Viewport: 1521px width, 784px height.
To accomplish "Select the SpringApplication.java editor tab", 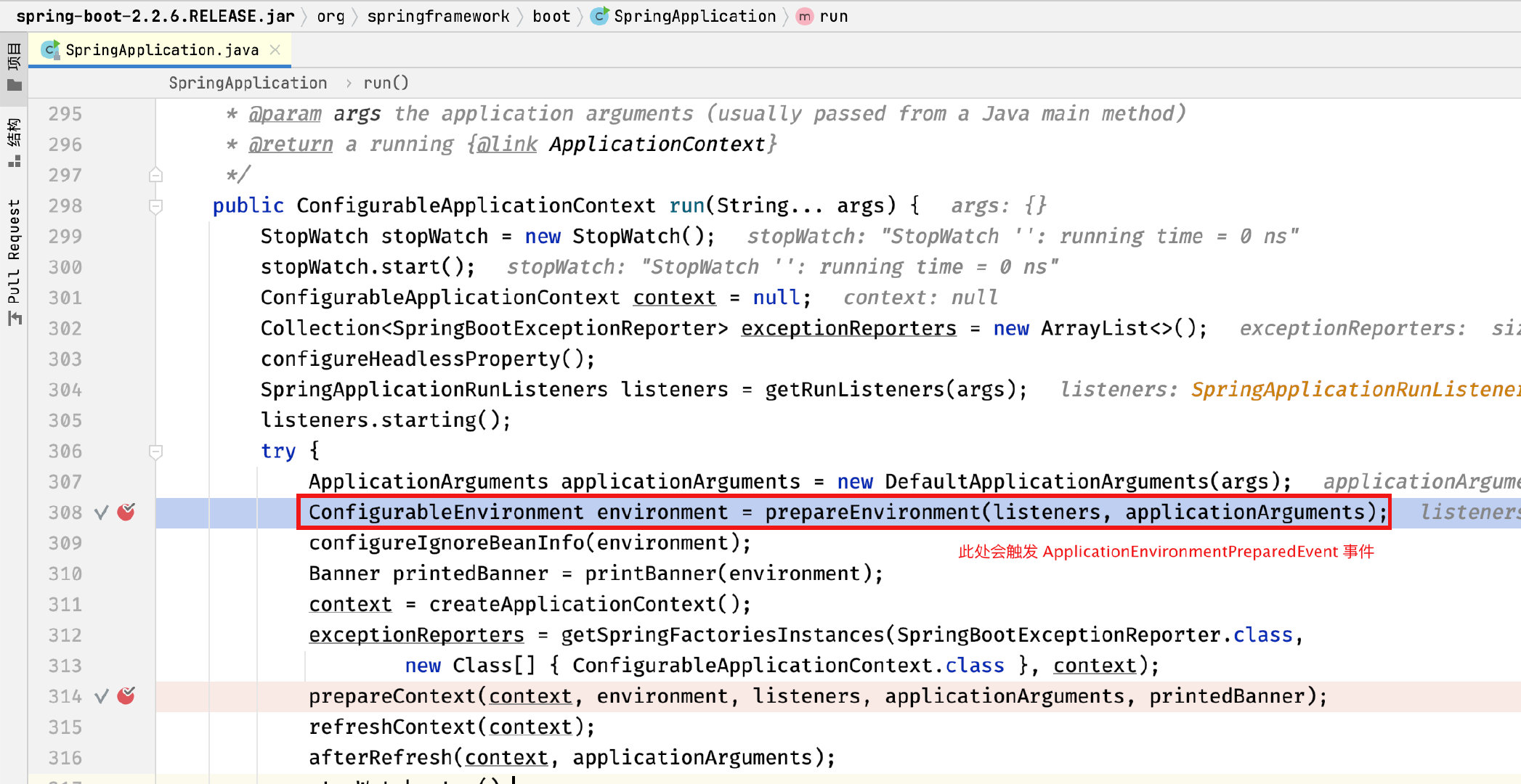I will coord(161,49).
